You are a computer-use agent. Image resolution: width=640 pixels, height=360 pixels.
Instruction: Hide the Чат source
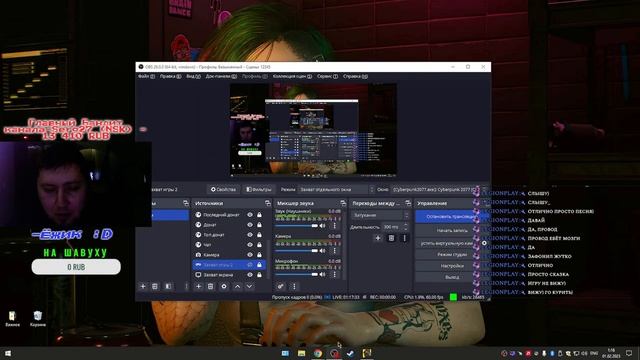[250, 244]
